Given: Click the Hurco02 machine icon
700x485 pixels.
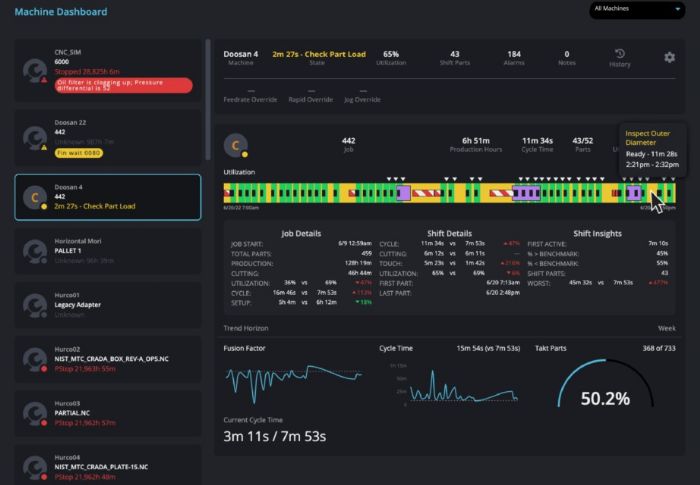Looking at the screenshot, I should tap(35, 360).
